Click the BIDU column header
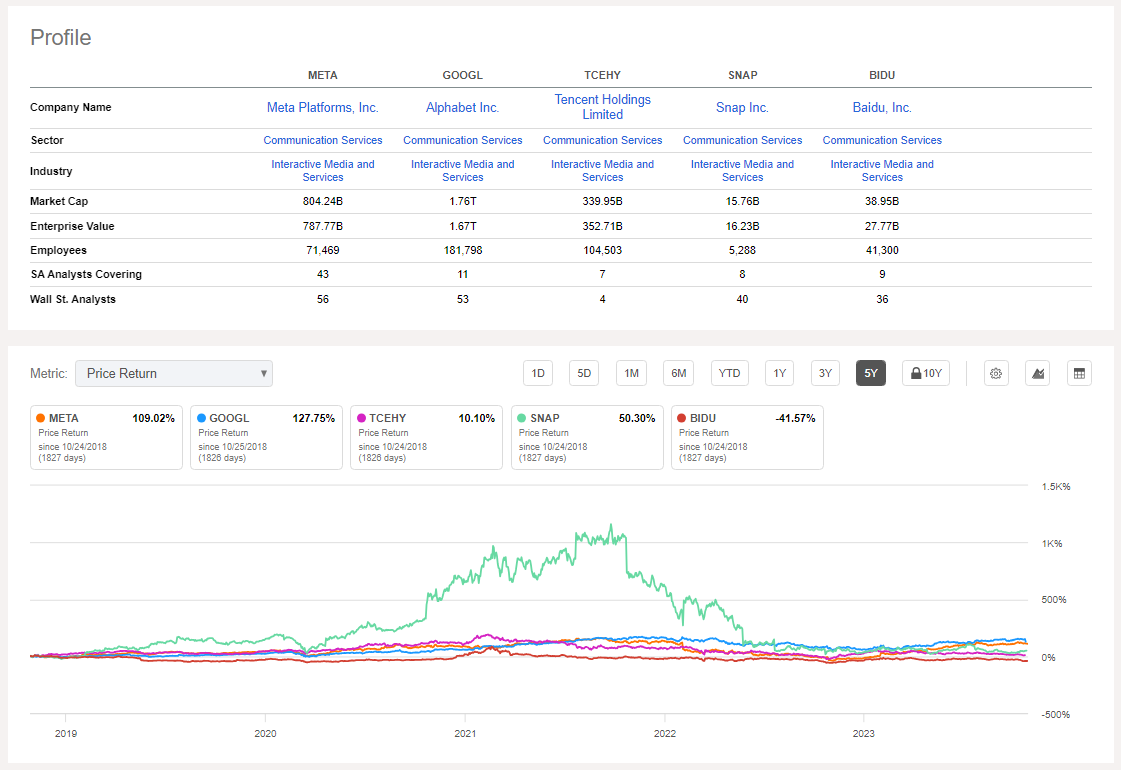1121x770 pixels. pyautogui.click(x=882, y=75)
